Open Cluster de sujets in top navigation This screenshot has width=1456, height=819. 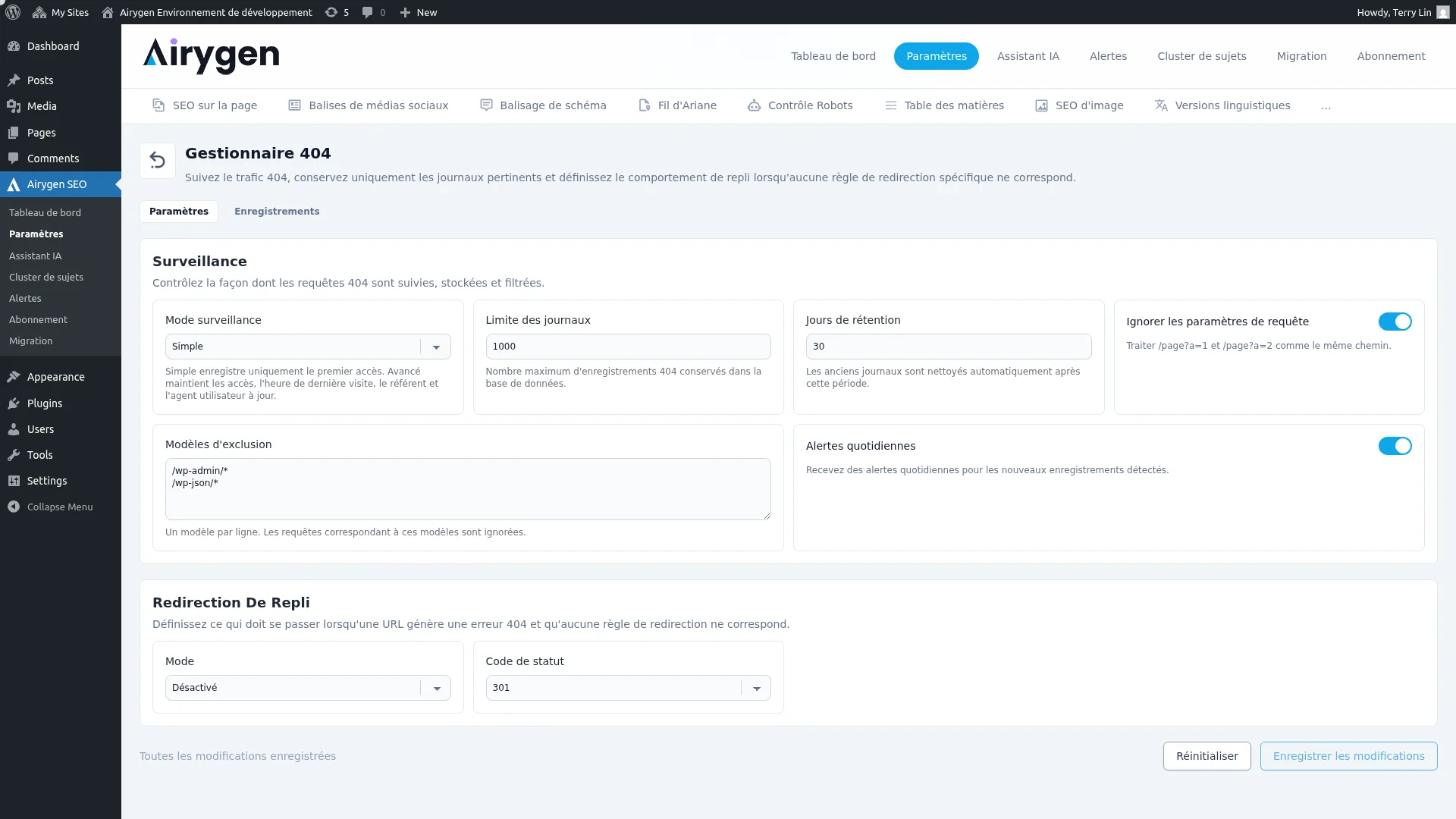tap(1201, 56)
